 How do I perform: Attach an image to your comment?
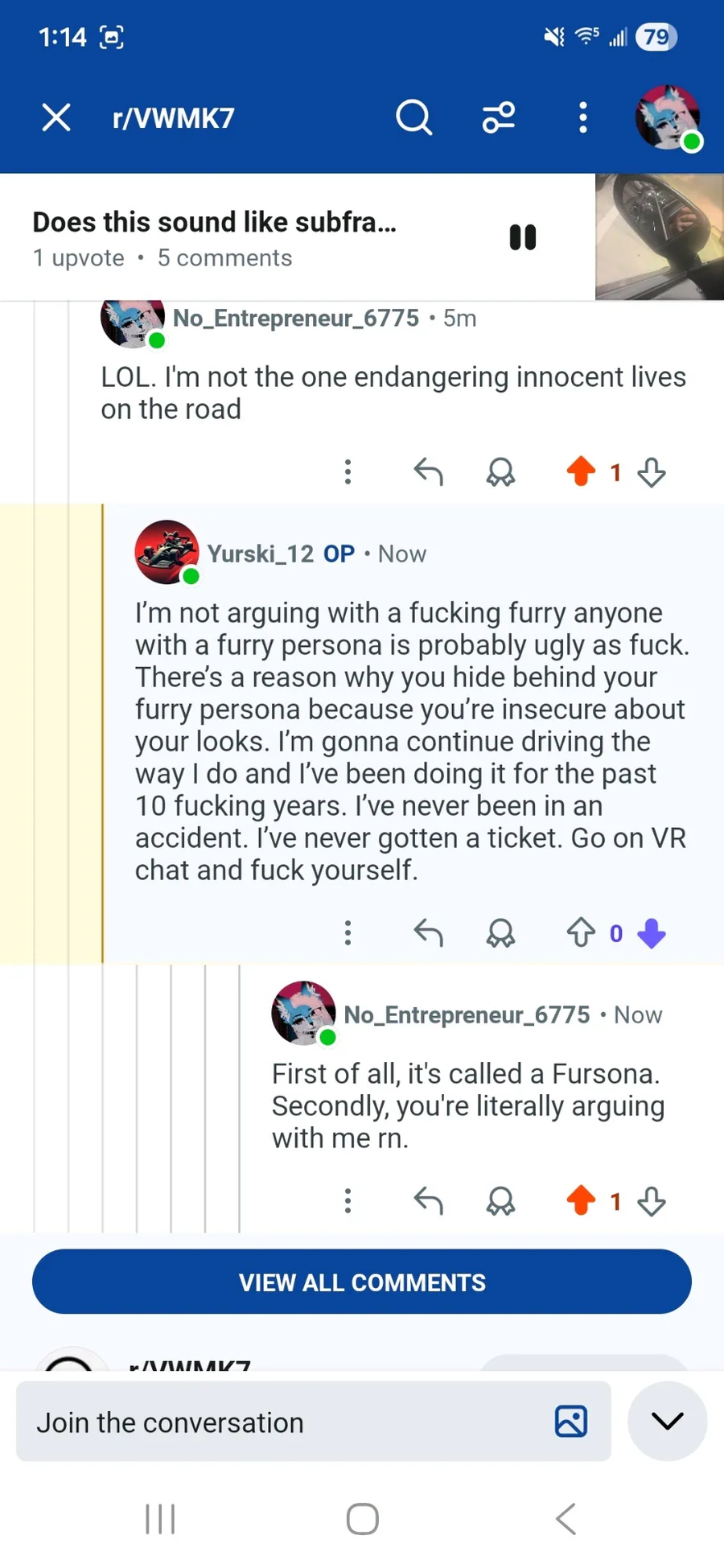click(571, 1422)
